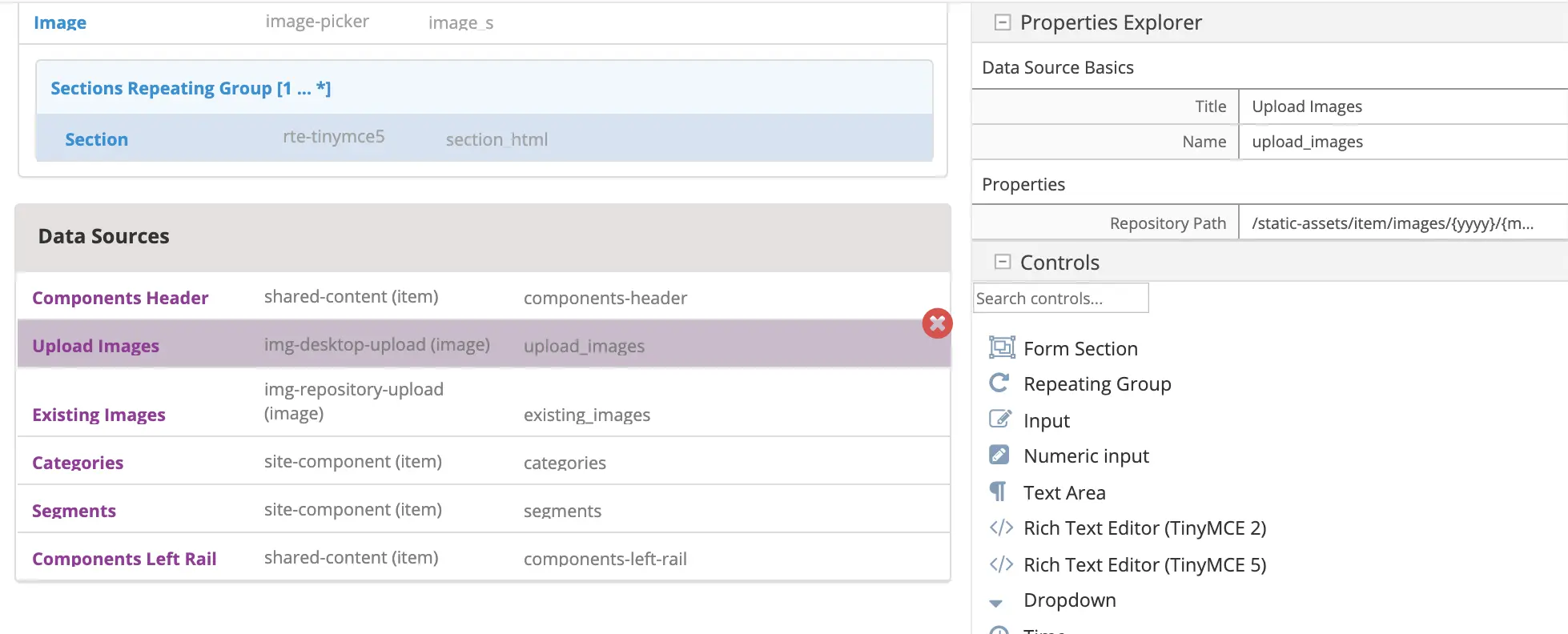Click the components-header name text
This screenshot has height=634, width=1568.
pyautogui.click(x=605, y=298)
